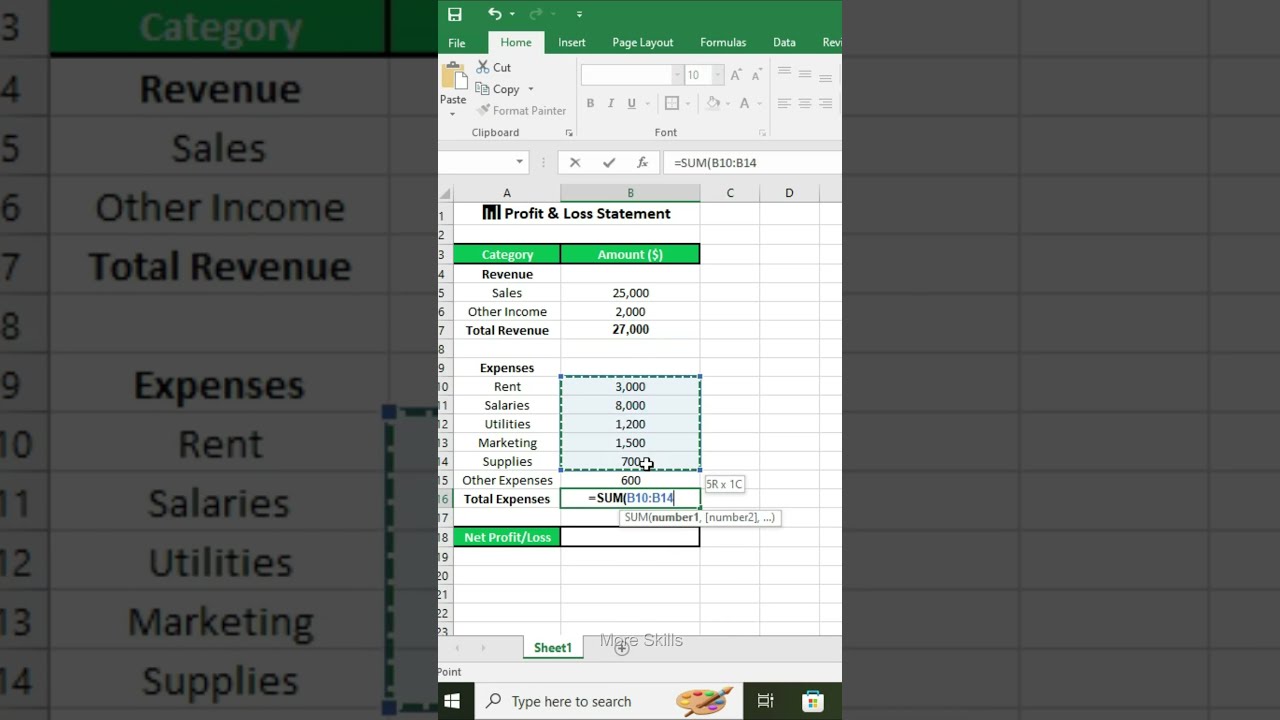The height and width of the screenshot is (720, 1280).
Task: Apply Middle Align to cell
Action: pyautogui.click(x=805, y=75)
